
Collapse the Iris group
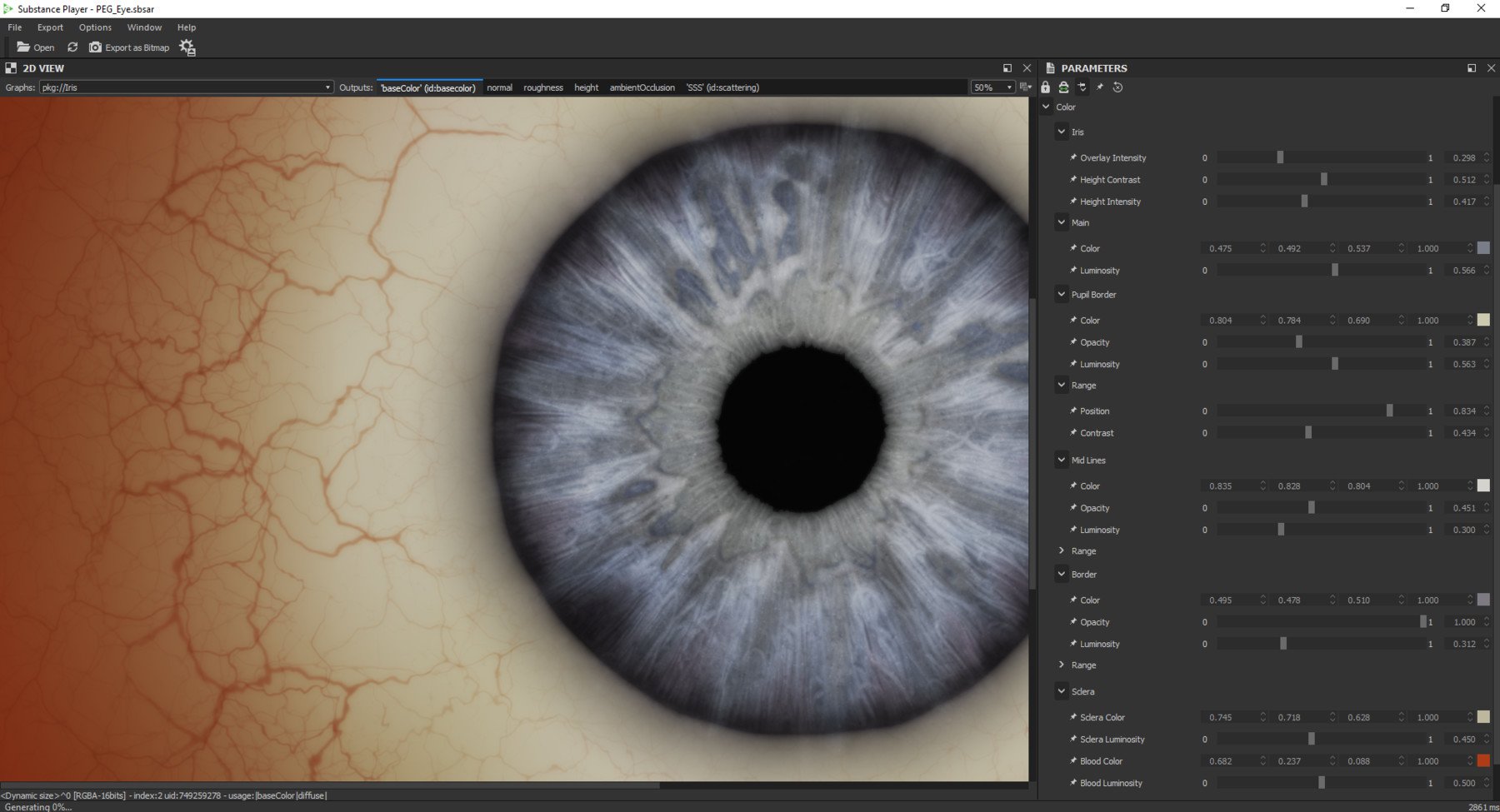click(x=1062, y=132)
